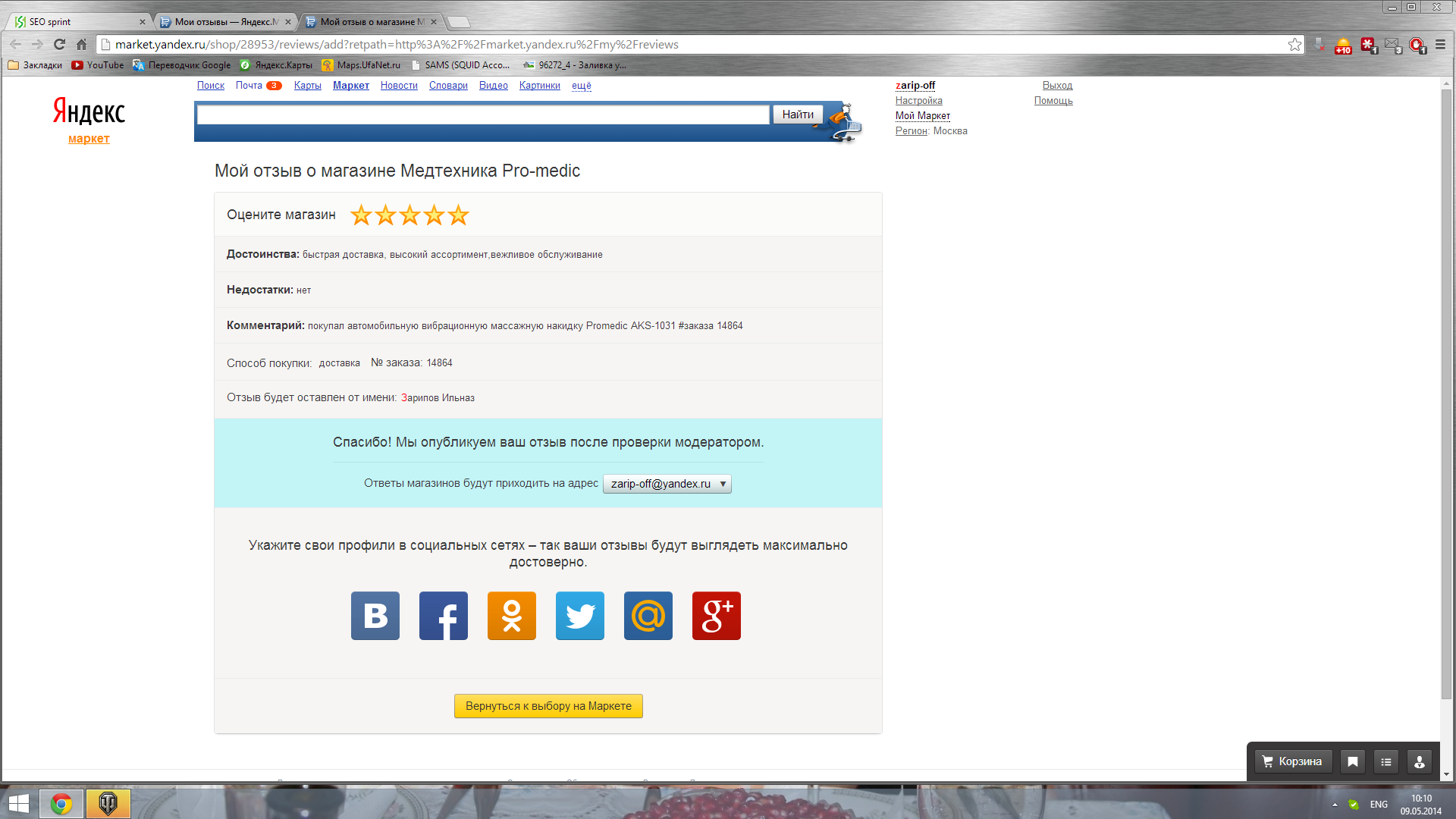Close the SEO sprint tab
Image resolution: width=1456 pixels, height=819 pixels.
tap(142, 22)
